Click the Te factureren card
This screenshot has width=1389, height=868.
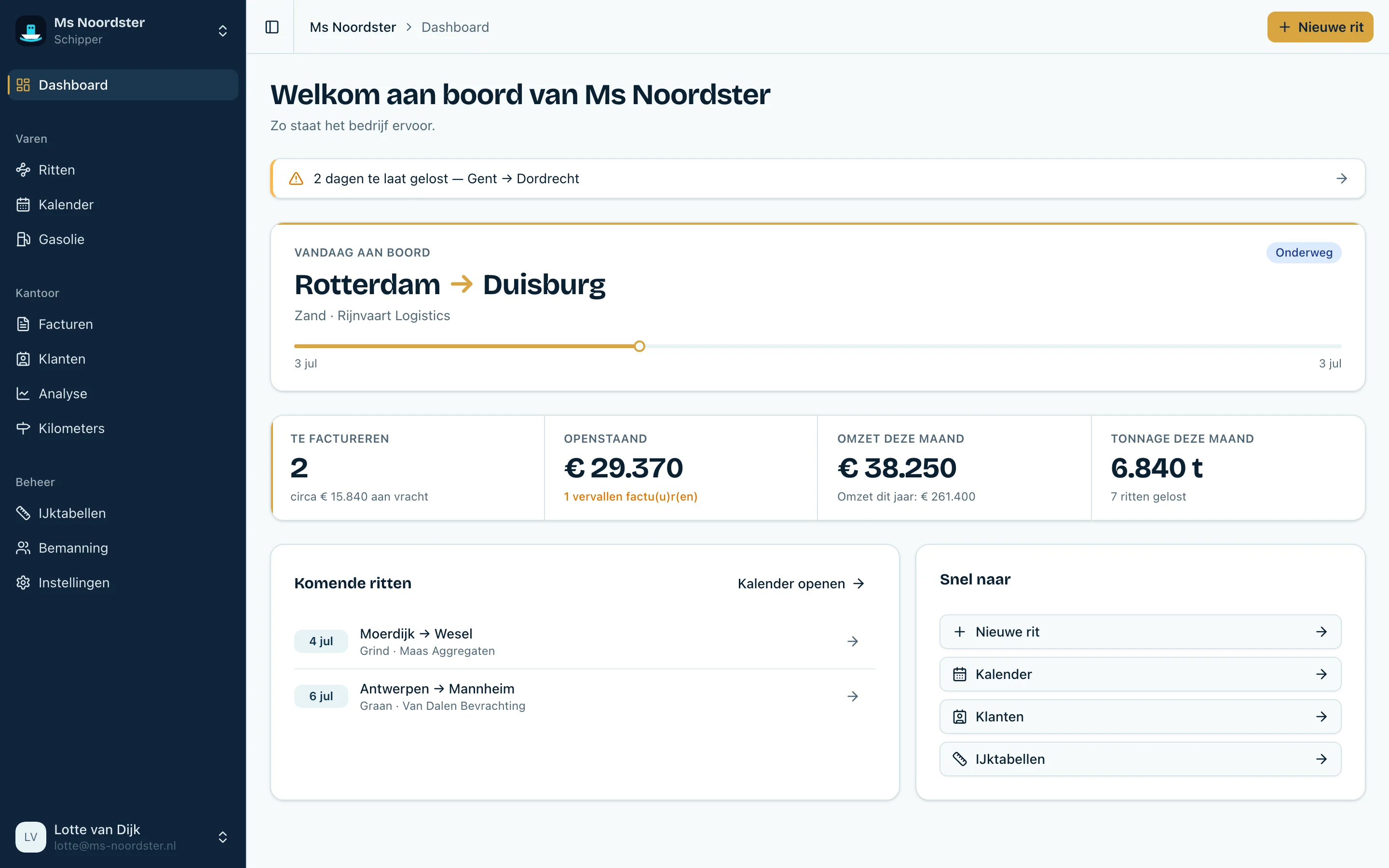[408, 468]
